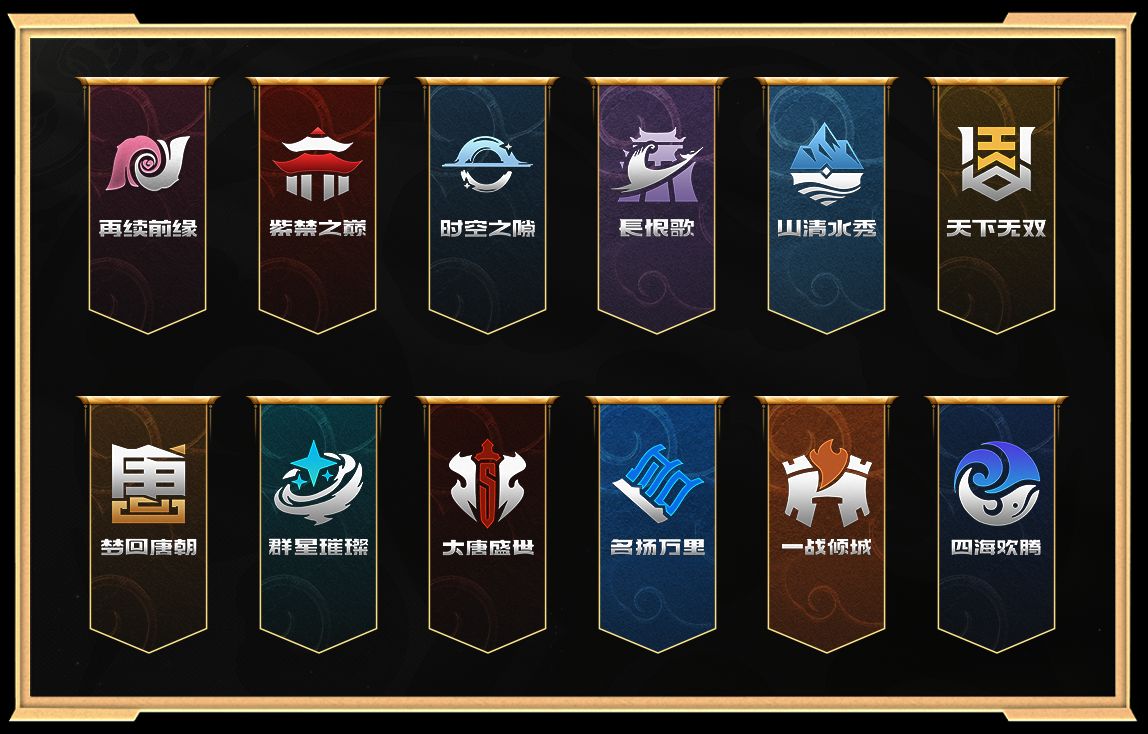
Task: Select the 长恨歌 banner name text
Action: pyautogui.click(x=657, y=228)
